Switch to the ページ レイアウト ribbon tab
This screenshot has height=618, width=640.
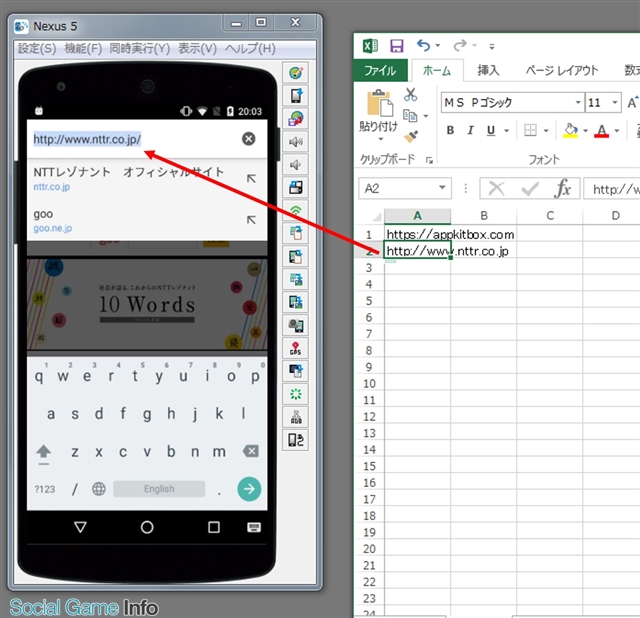pos(562,70)
